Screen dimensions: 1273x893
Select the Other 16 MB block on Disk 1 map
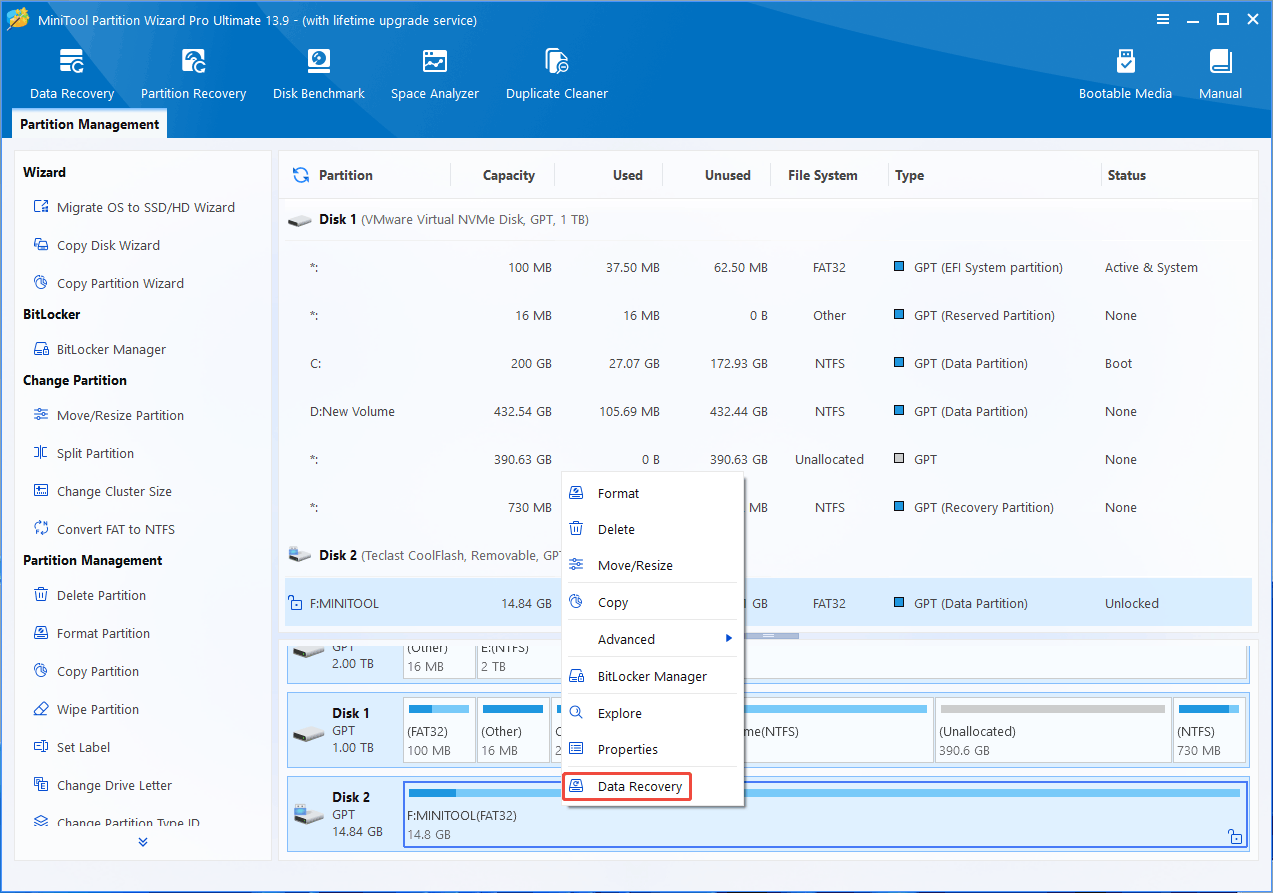[x=513, y=731]
